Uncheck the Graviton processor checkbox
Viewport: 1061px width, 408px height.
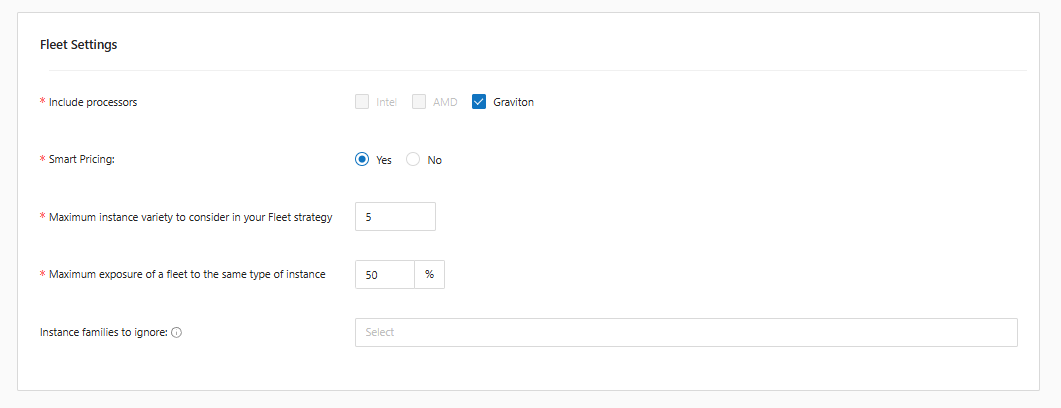(479, 102)
